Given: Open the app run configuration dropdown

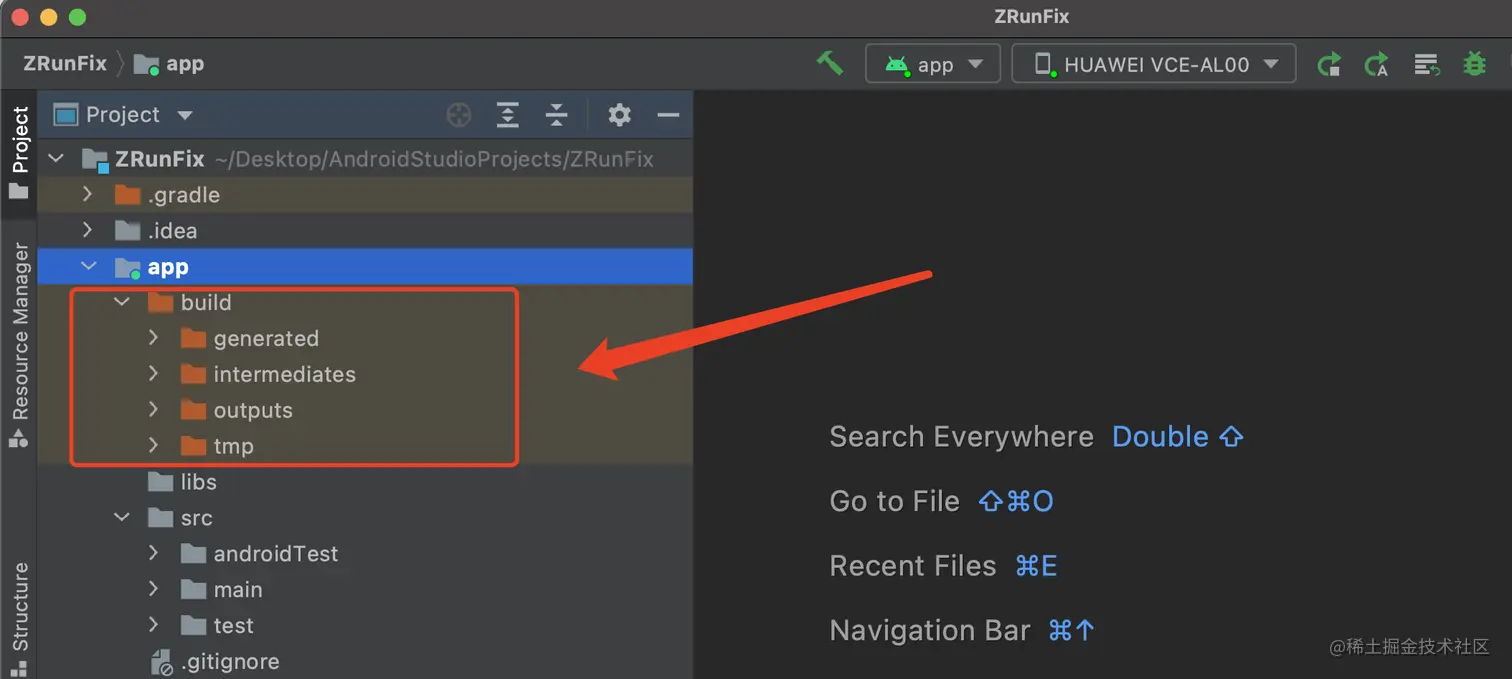Looking at the screenshot, I should [932, 64].
